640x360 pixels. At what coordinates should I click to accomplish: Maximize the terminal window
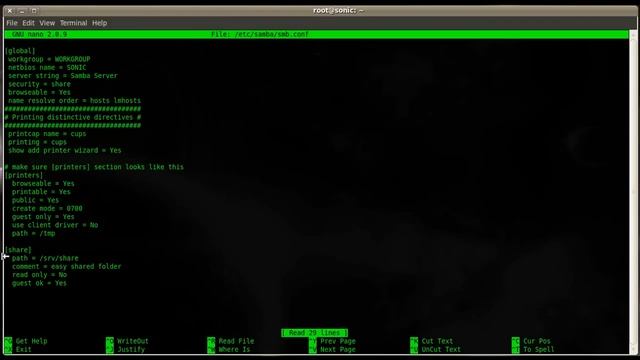tap(34, 11)
